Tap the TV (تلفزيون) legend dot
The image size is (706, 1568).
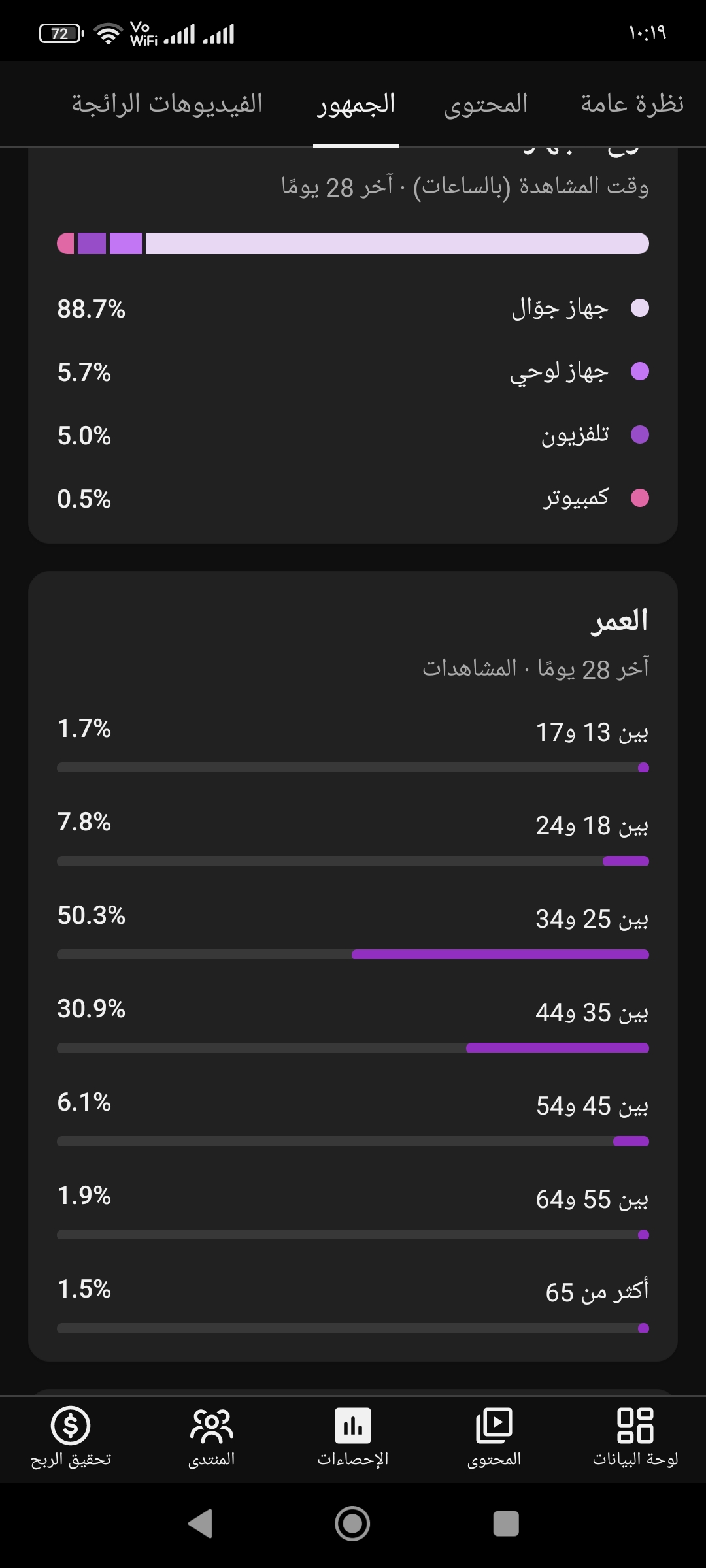coord(640,434)
